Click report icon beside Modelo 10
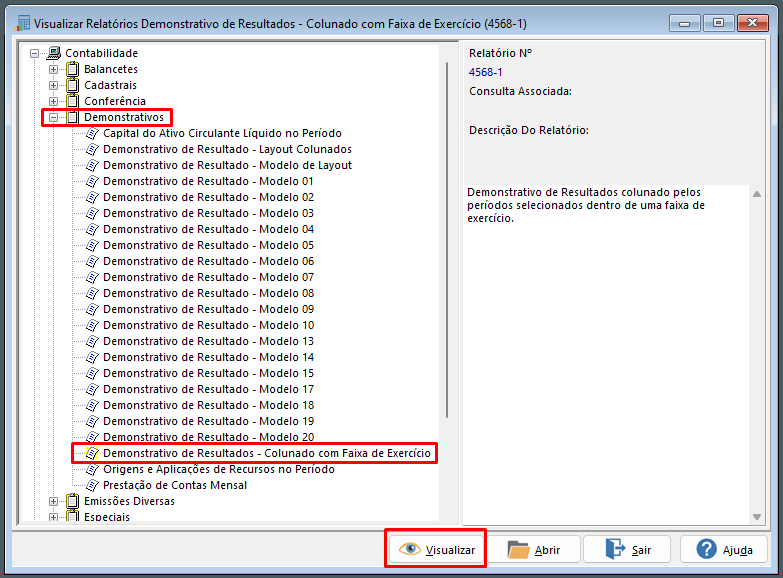 click(x=92, y=325)
